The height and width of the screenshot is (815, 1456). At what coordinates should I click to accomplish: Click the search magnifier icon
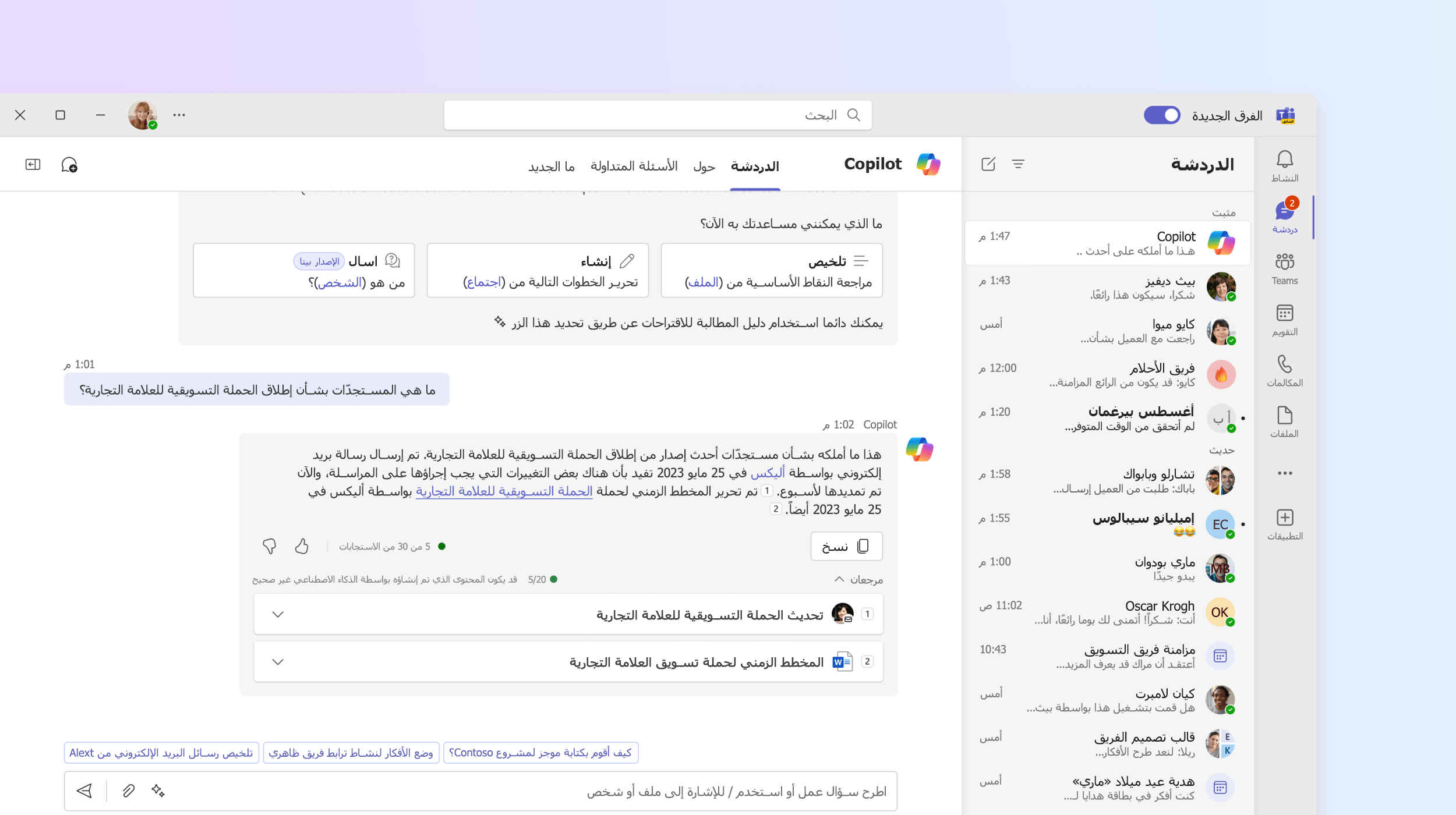click(854, 115)
